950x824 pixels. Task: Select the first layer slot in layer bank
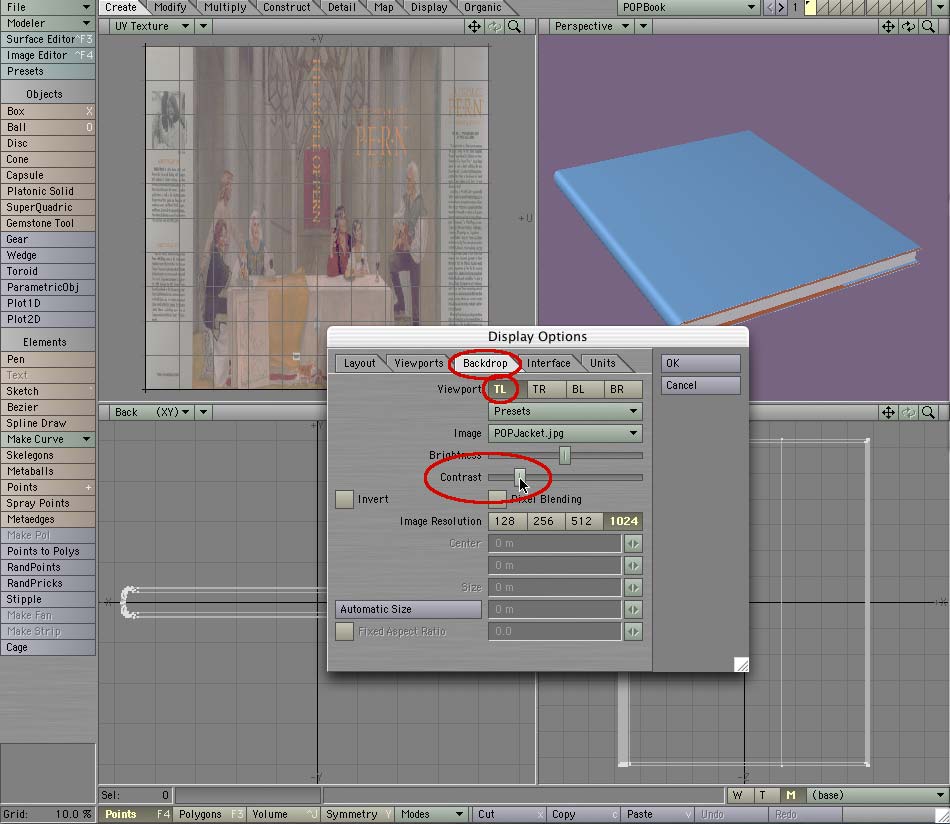[x=811, y=7]
